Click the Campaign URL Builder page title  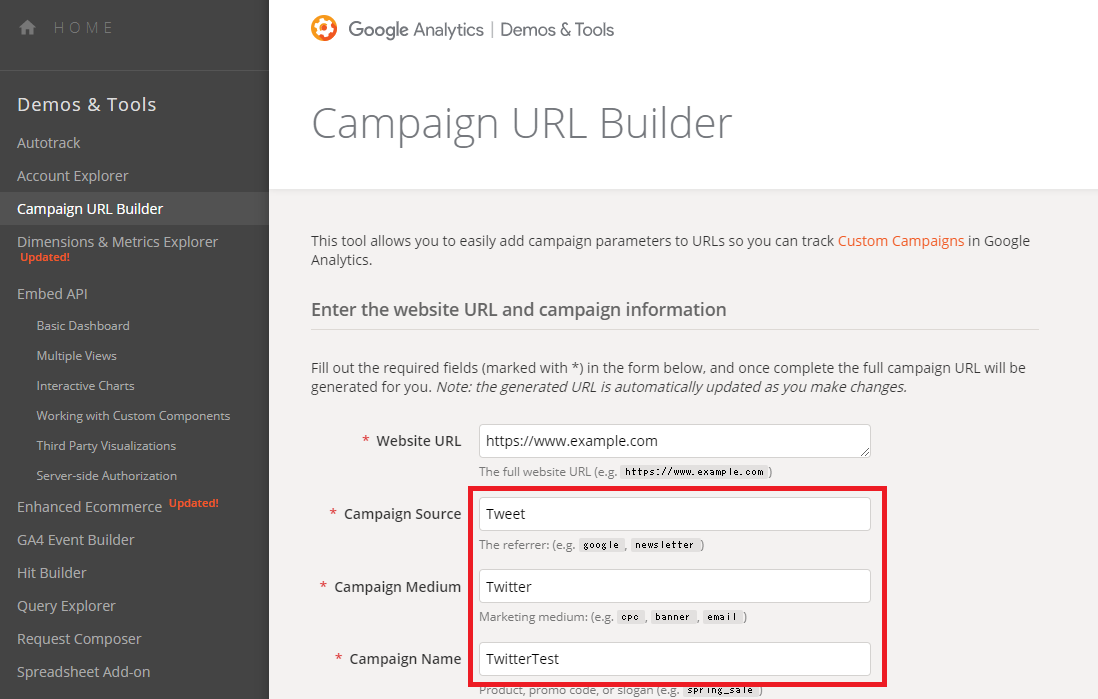click(522, 124)
